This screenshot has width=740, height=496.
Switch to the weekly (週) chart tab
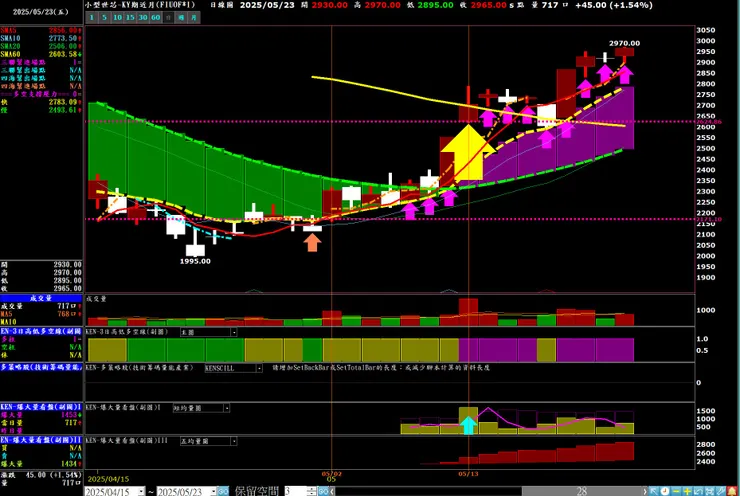coord(181,17)
